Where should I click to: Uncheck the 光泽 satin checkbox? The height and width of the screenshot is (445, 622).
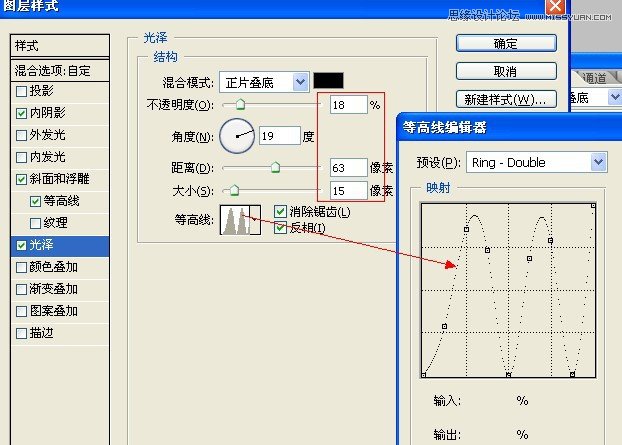tap(21, 246)
